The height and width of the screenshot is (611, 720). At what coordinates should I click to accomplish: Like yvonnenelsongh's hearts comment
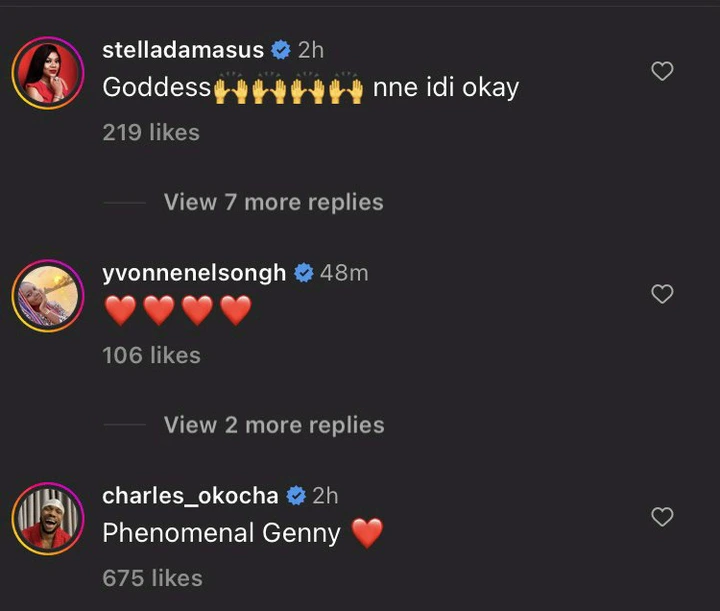(662, 294)
